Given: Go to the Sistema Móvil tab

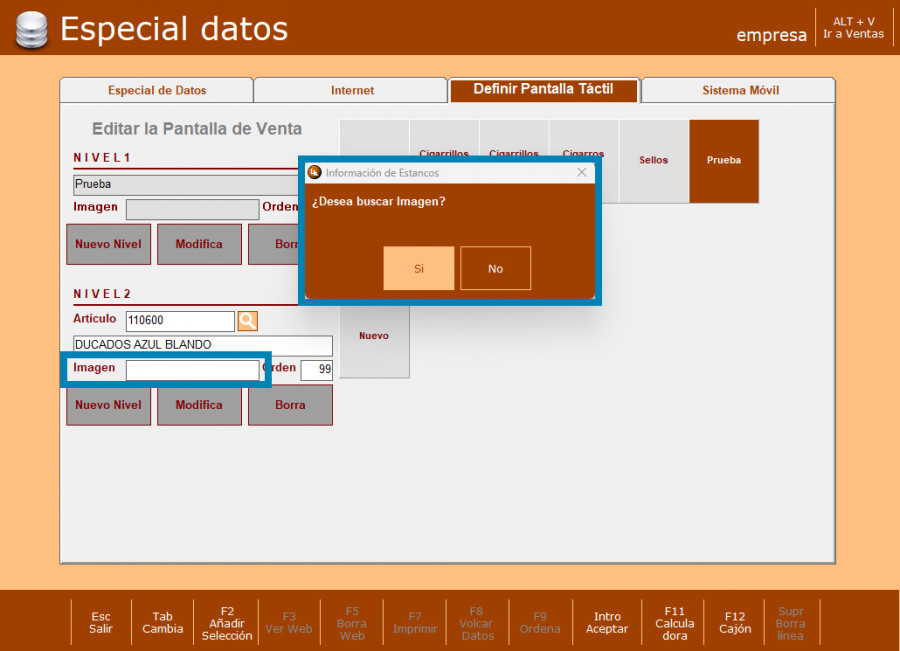Looking at the screenshot, I should point(740,90).
